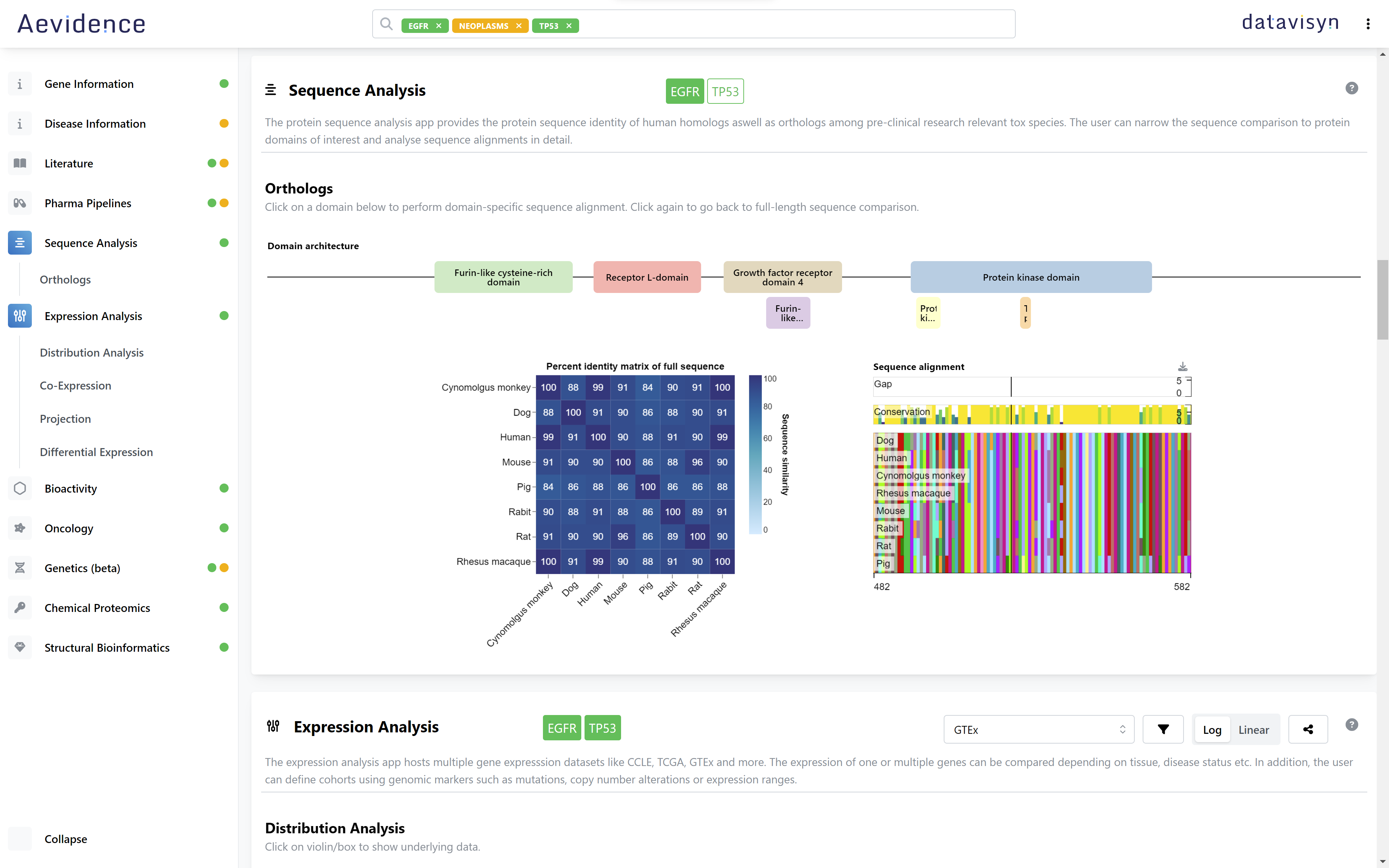
Task: Remove the EGFR search tag
Action: tap(438, 26)
